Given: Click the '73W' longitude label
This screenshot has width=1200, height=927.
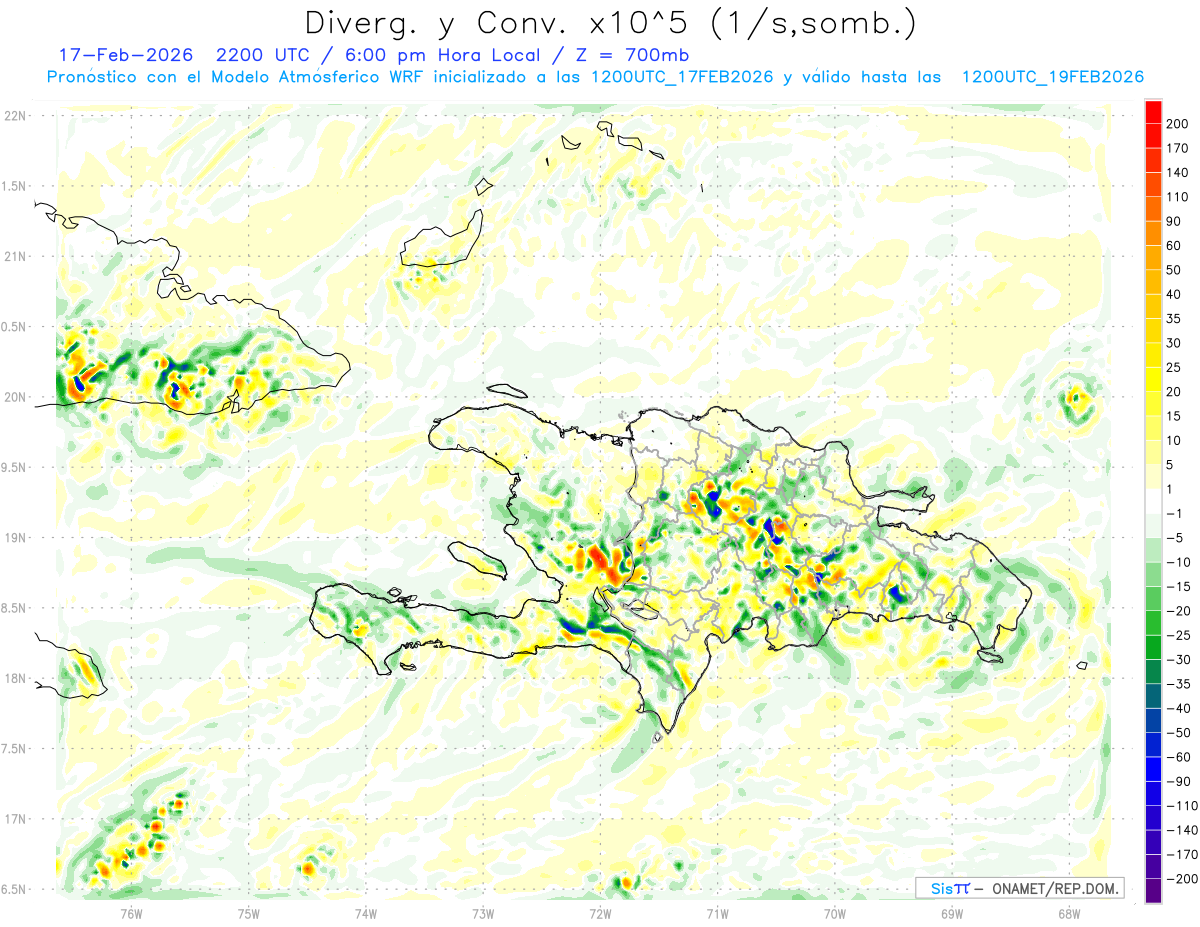Looking at the screenshot, I should coord(483,913).
